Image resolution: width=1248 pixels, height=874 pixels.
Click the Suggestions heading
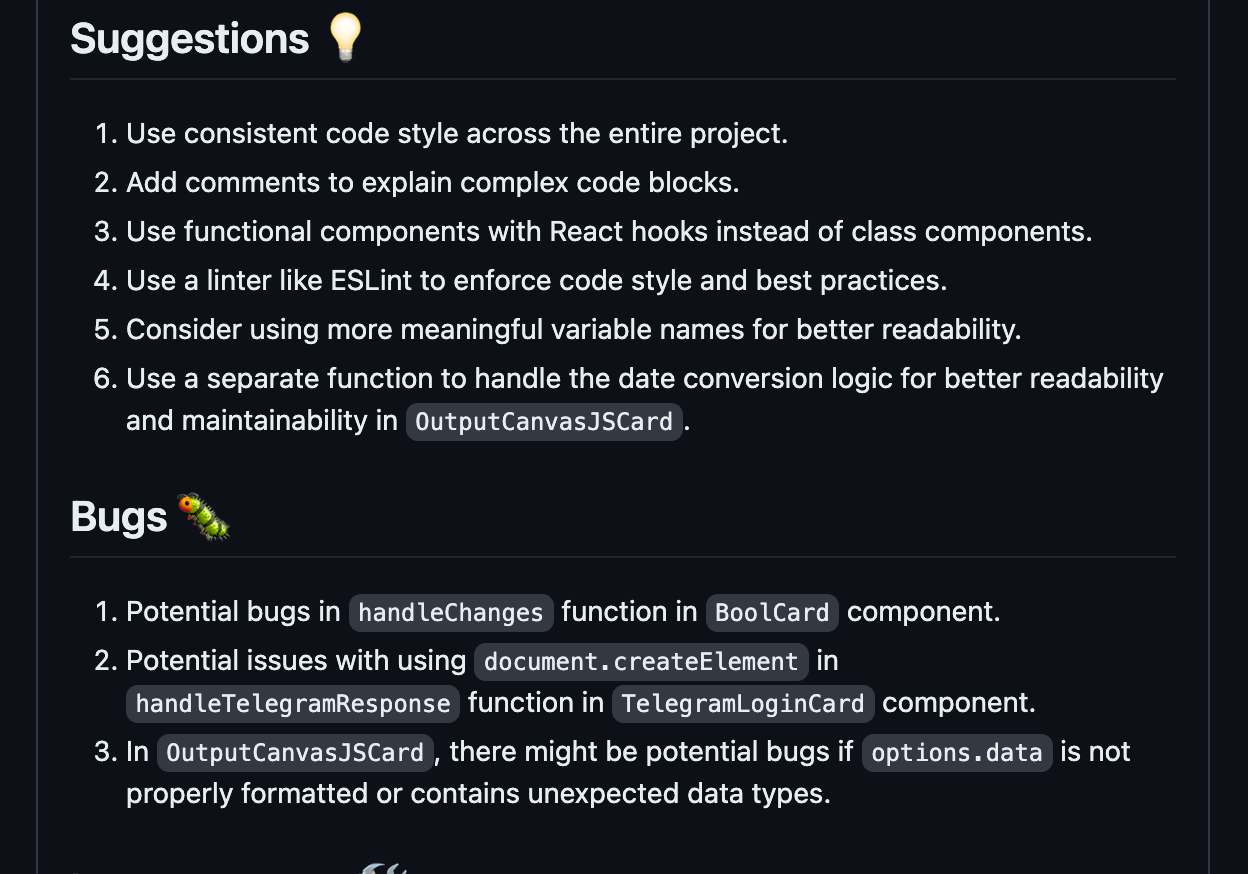[x=190, y=39]
